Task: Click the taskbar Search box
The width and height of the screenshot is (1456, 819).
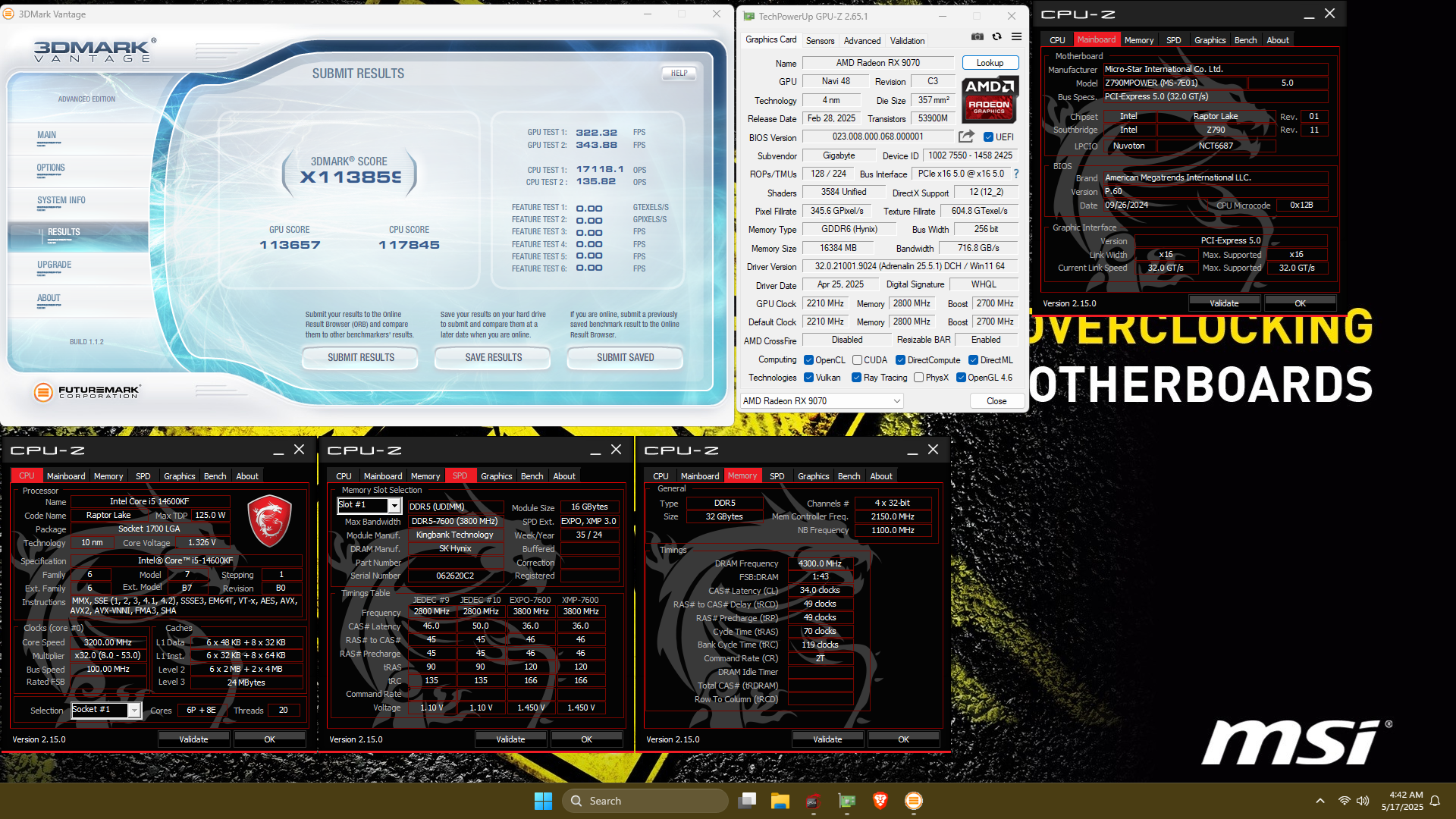Action: coord(645,801)
